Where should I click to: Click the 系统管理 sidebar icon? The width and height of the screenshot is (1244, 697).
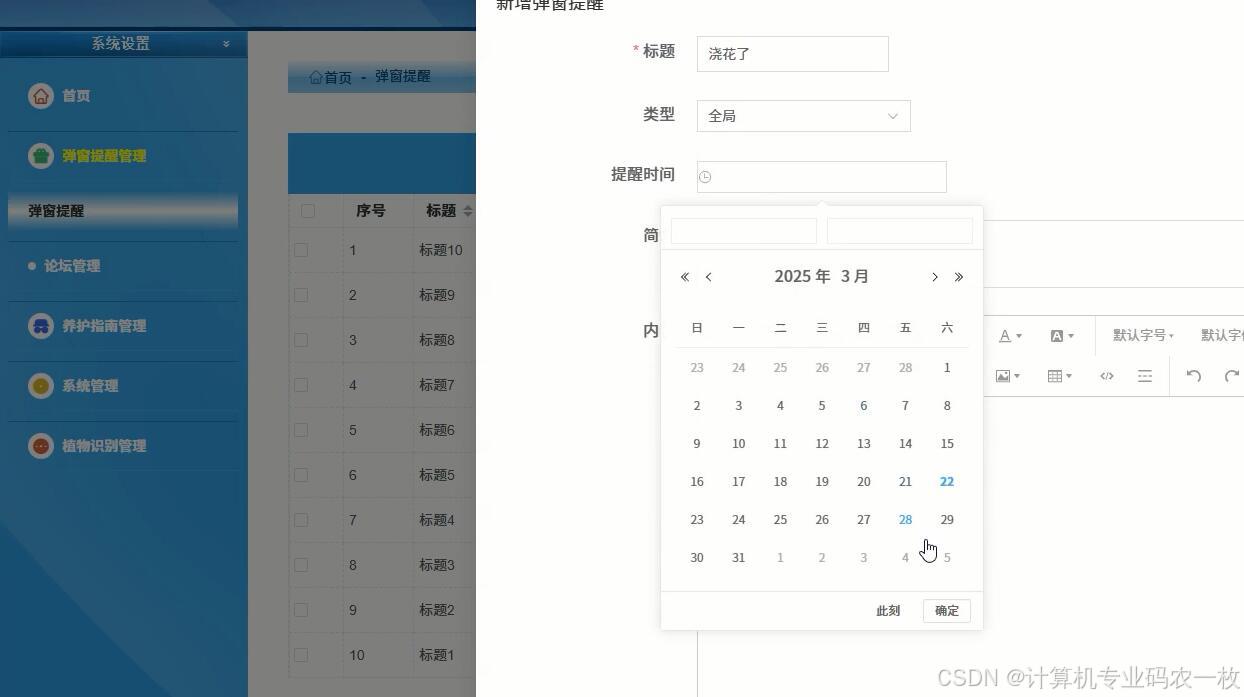40,386
